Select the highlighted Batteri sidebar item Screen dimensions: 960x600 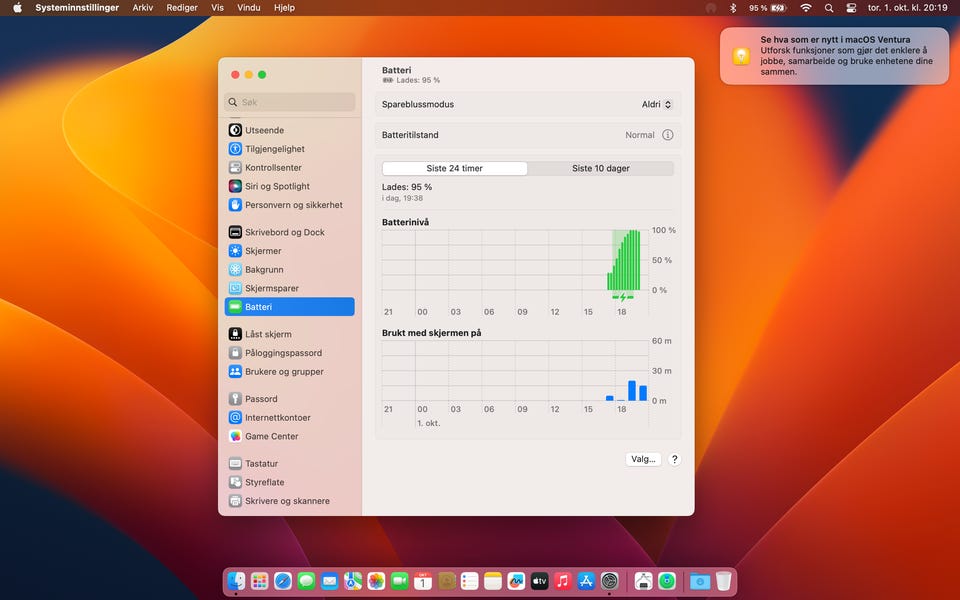(x=290, y=307)
